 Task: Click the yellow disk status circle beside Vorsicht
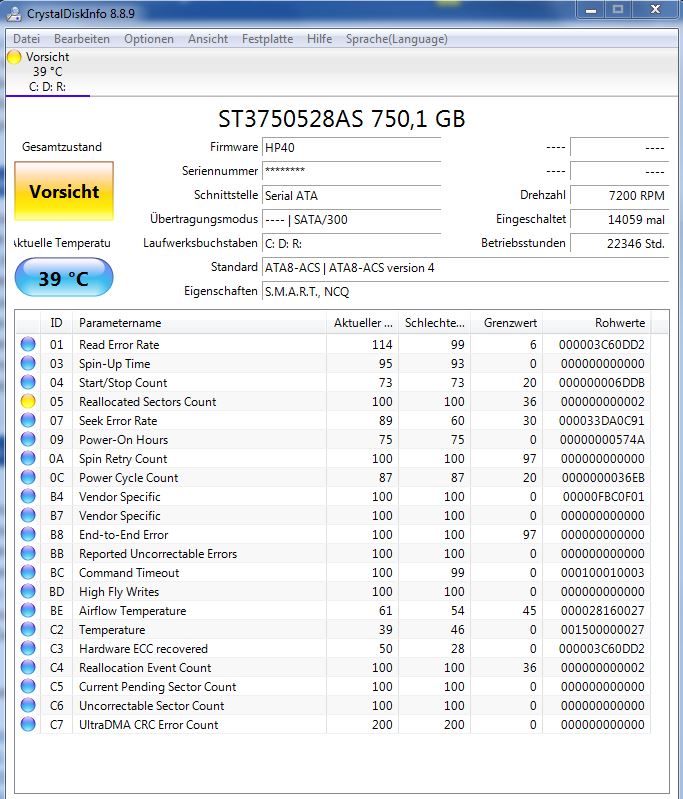point(14,57)
